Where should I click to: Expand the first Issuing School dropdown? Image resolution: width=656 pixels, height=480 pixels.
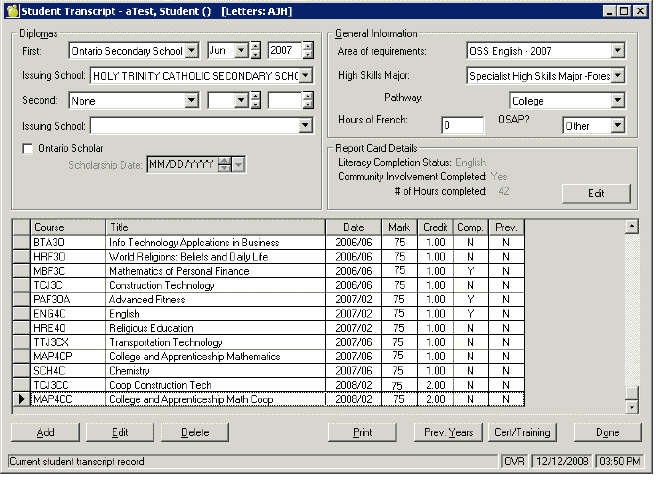306,76
